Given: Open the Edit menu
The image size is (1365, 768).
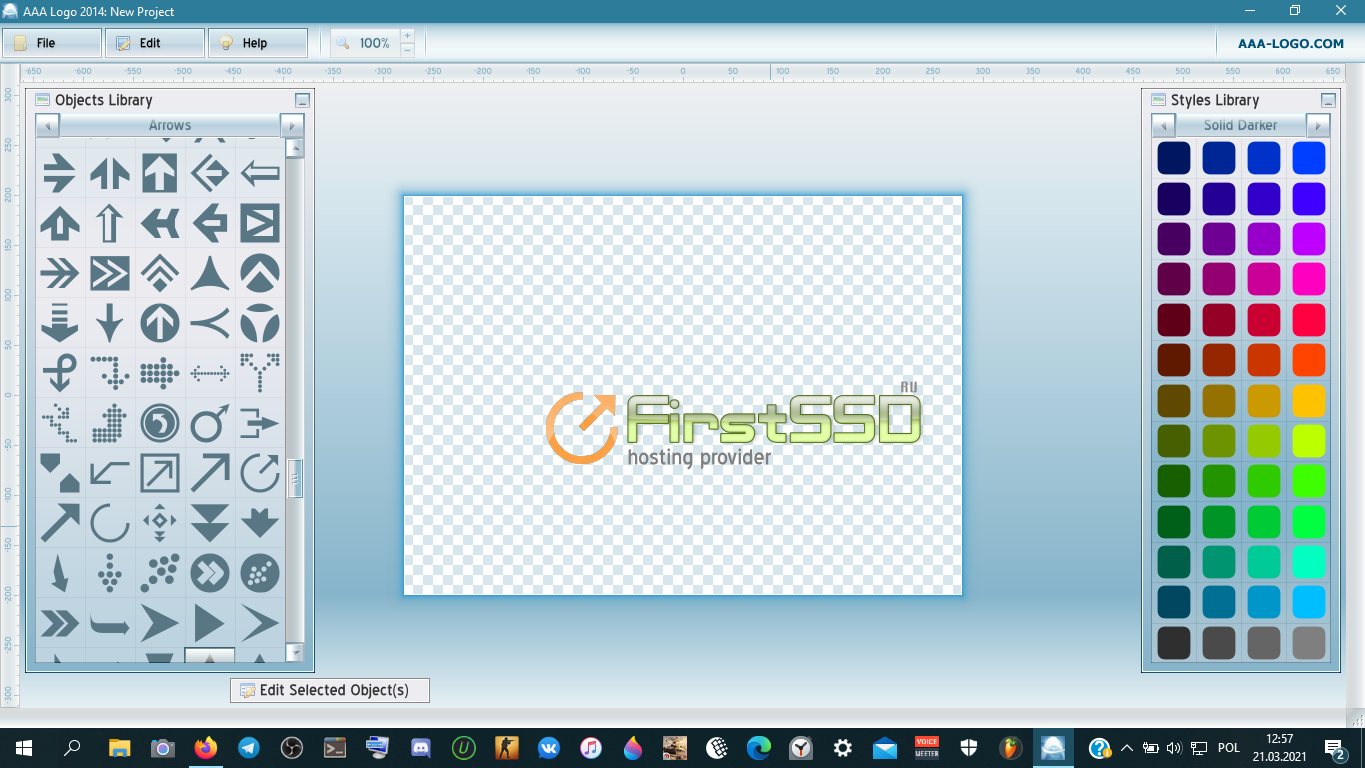Looking at the screenshot, I should (155, 43).
